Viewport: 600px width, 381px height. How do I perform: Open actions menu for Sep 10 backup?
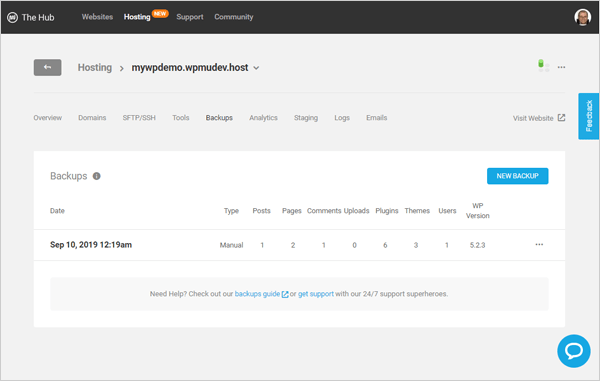(x=539, y=244)
